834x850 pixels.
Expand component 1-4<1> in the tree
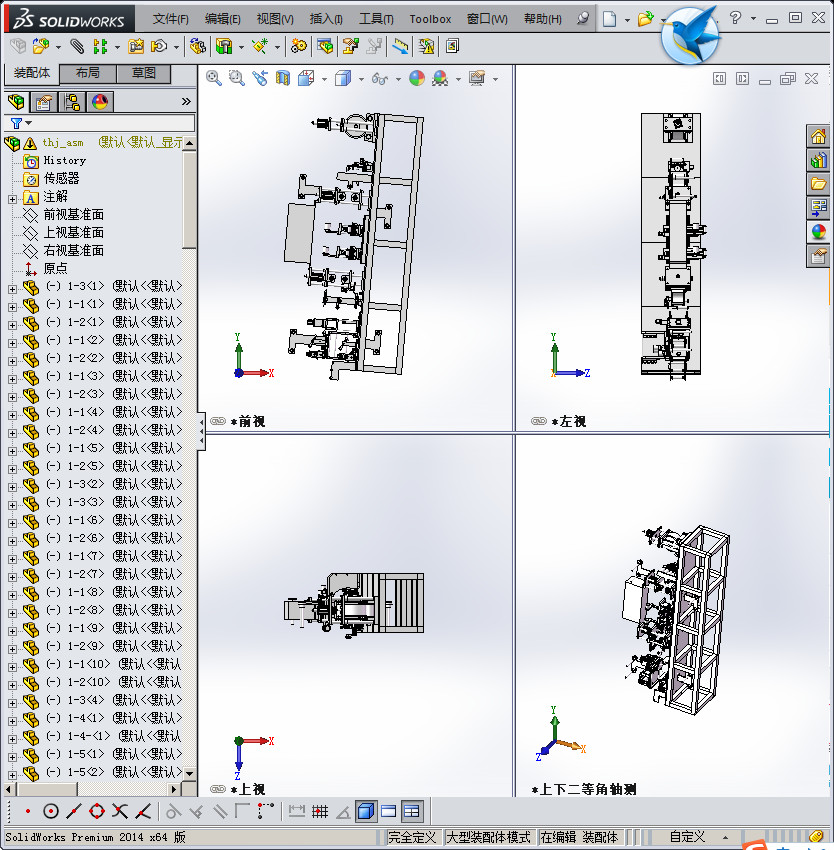coord(12,721)
